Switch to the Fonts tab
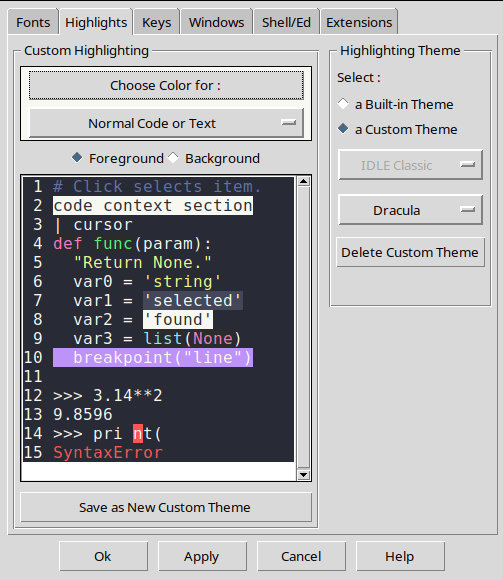Viewport: 503px width, 580px height. (x=33, y=22)
